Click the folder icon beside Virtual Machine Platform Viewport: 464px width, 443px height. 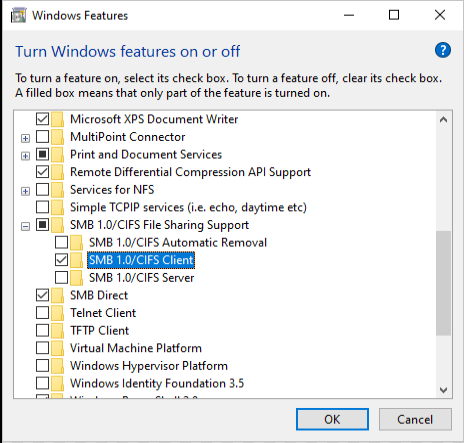tap(58, 348)
